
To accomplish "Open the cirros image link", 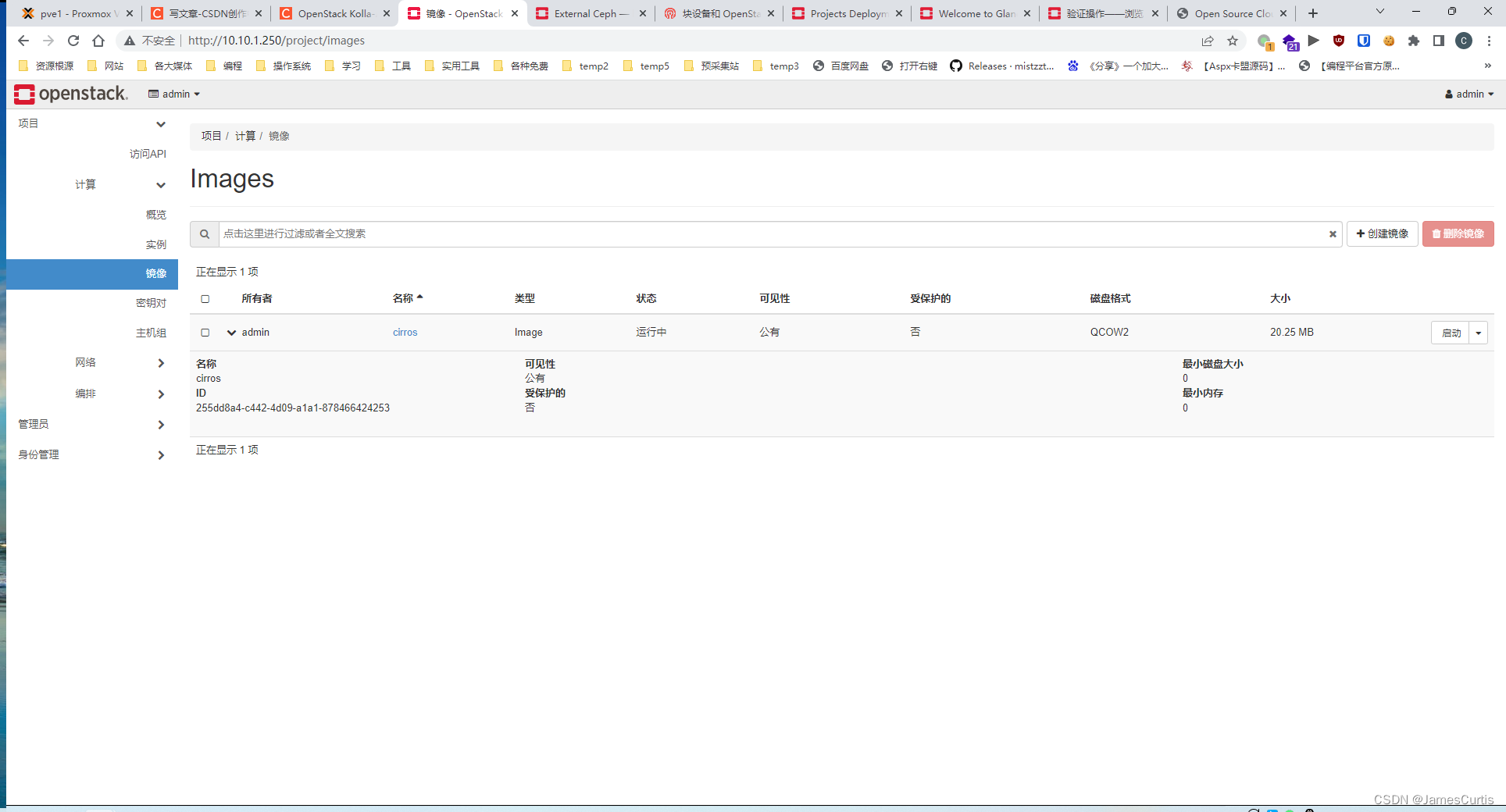I will point(405,332).
